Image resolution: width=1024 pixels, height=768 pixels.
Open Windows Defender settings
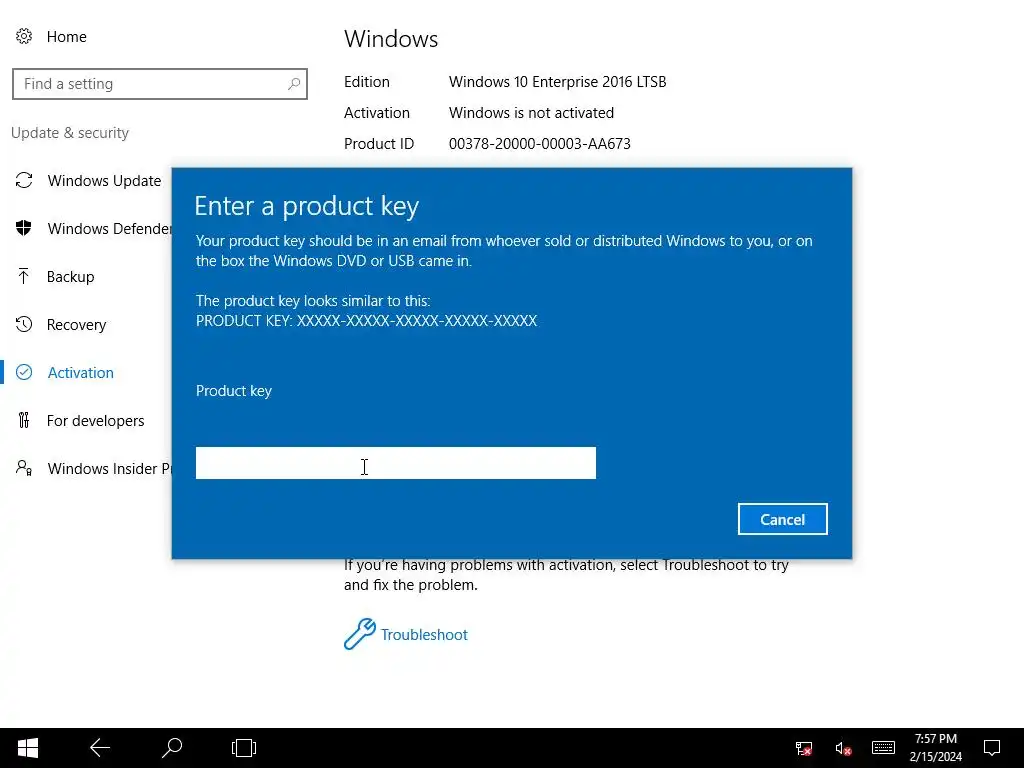(109, 229)
